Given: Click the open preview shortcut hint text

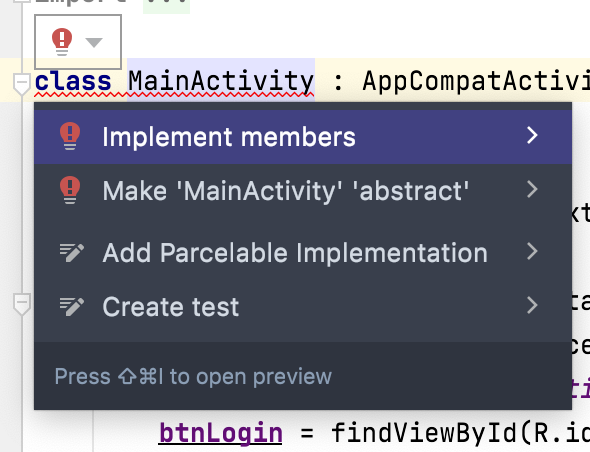Looking at the screenshot, I should tap(193, 376).
